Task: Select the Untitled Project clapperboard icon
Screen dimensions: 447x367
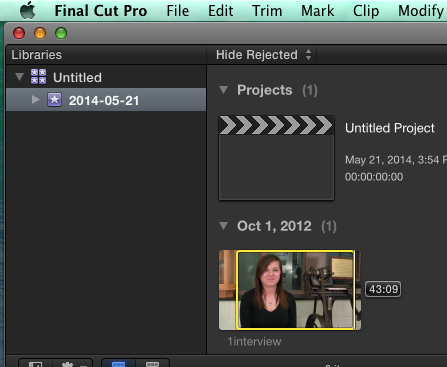Action: [x=276, y=158]
